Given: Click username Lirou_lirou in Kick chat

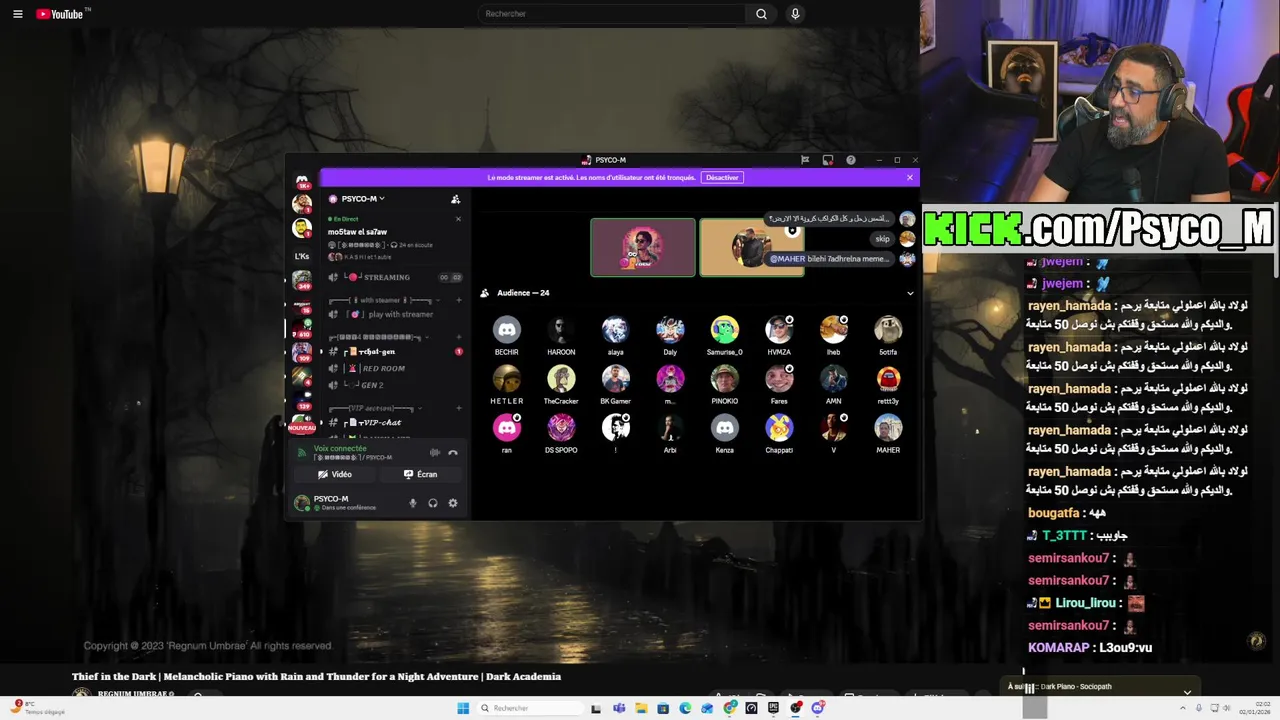Looking at the screenshot, I should point(1085,604).
